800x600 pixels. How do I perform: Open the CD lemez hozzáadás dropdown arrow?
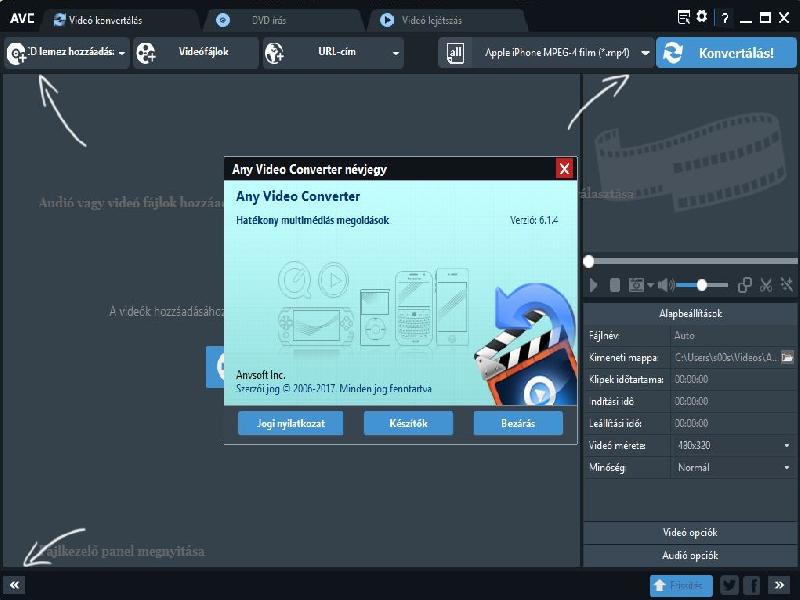122,53
